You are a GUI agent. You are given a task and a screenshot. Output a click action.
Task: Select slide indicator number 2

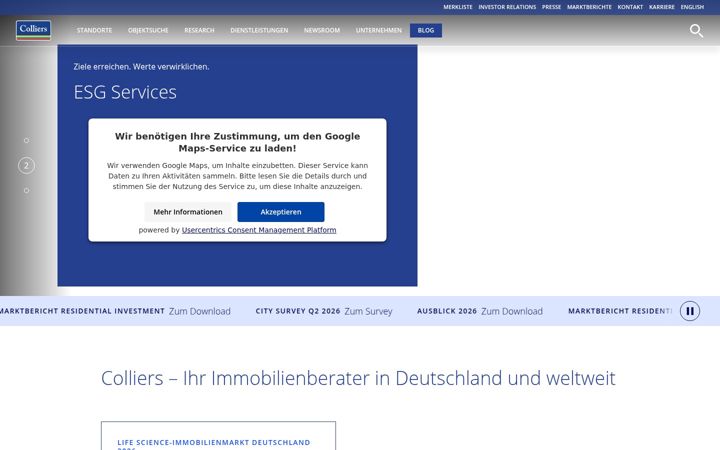coord(27,166)
